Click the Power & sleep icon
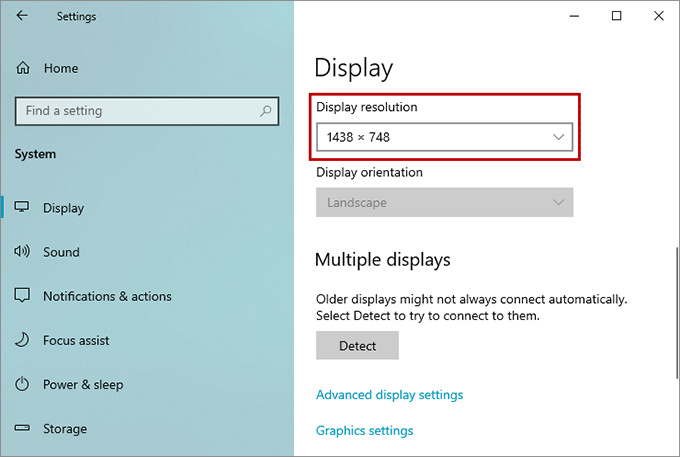 point(22,384)
